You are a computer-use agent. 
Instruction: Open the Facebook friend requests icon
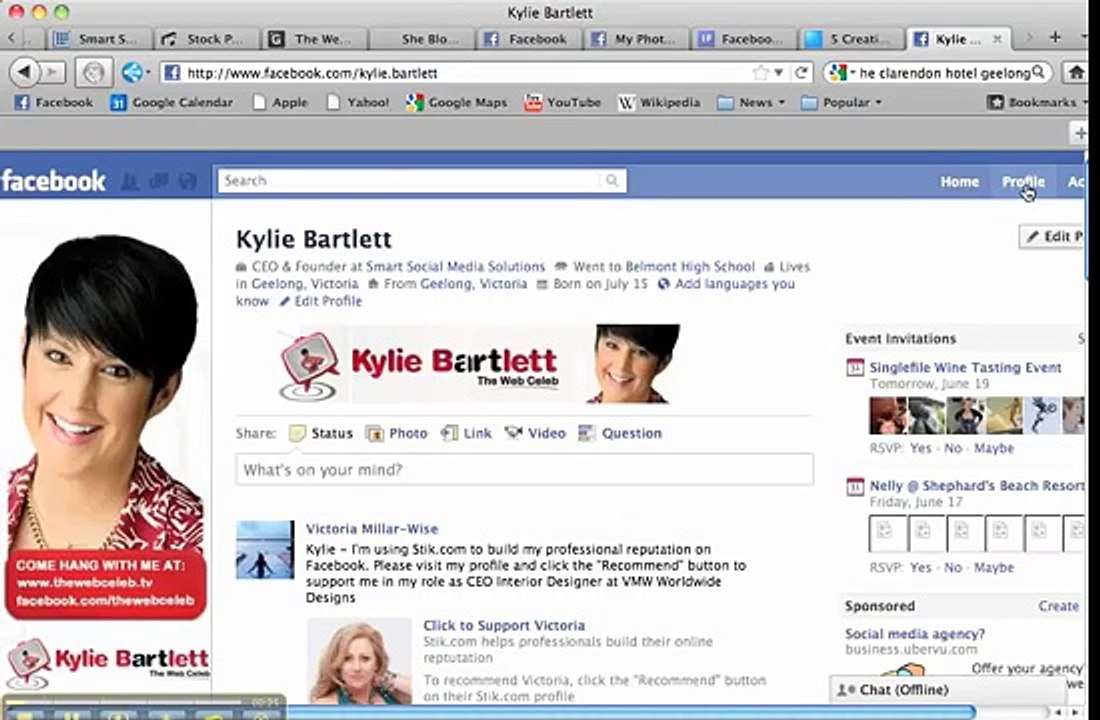pos(130,181)
